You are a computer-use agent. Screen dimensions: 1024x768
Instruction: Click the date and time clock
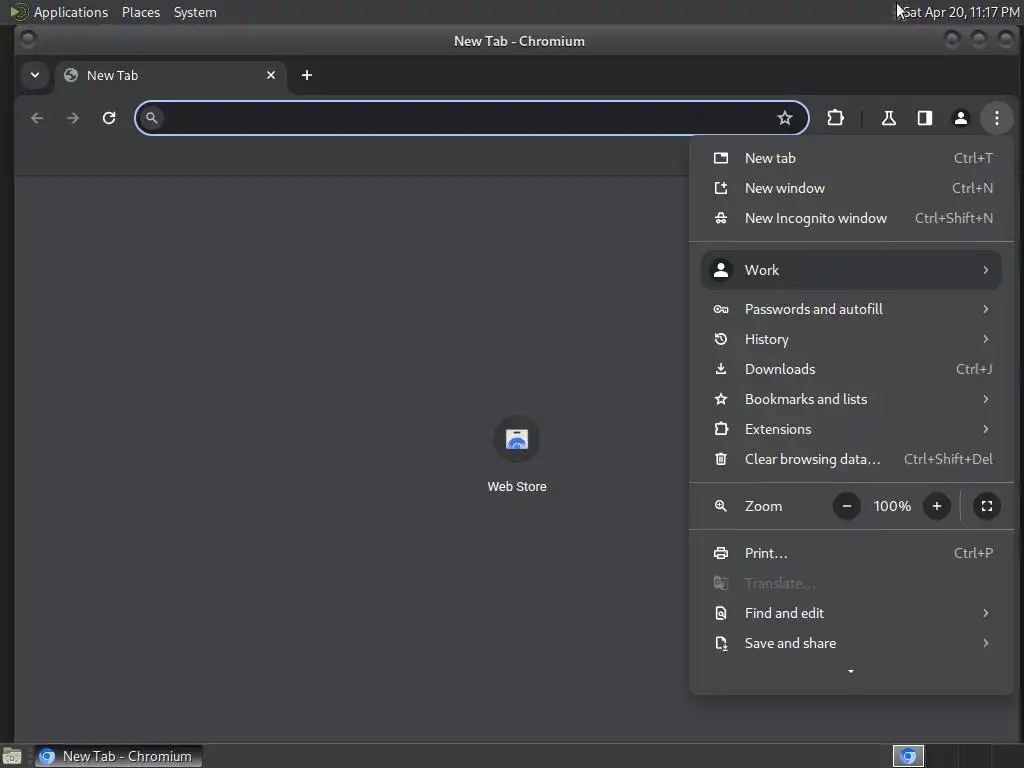point(961,12)
